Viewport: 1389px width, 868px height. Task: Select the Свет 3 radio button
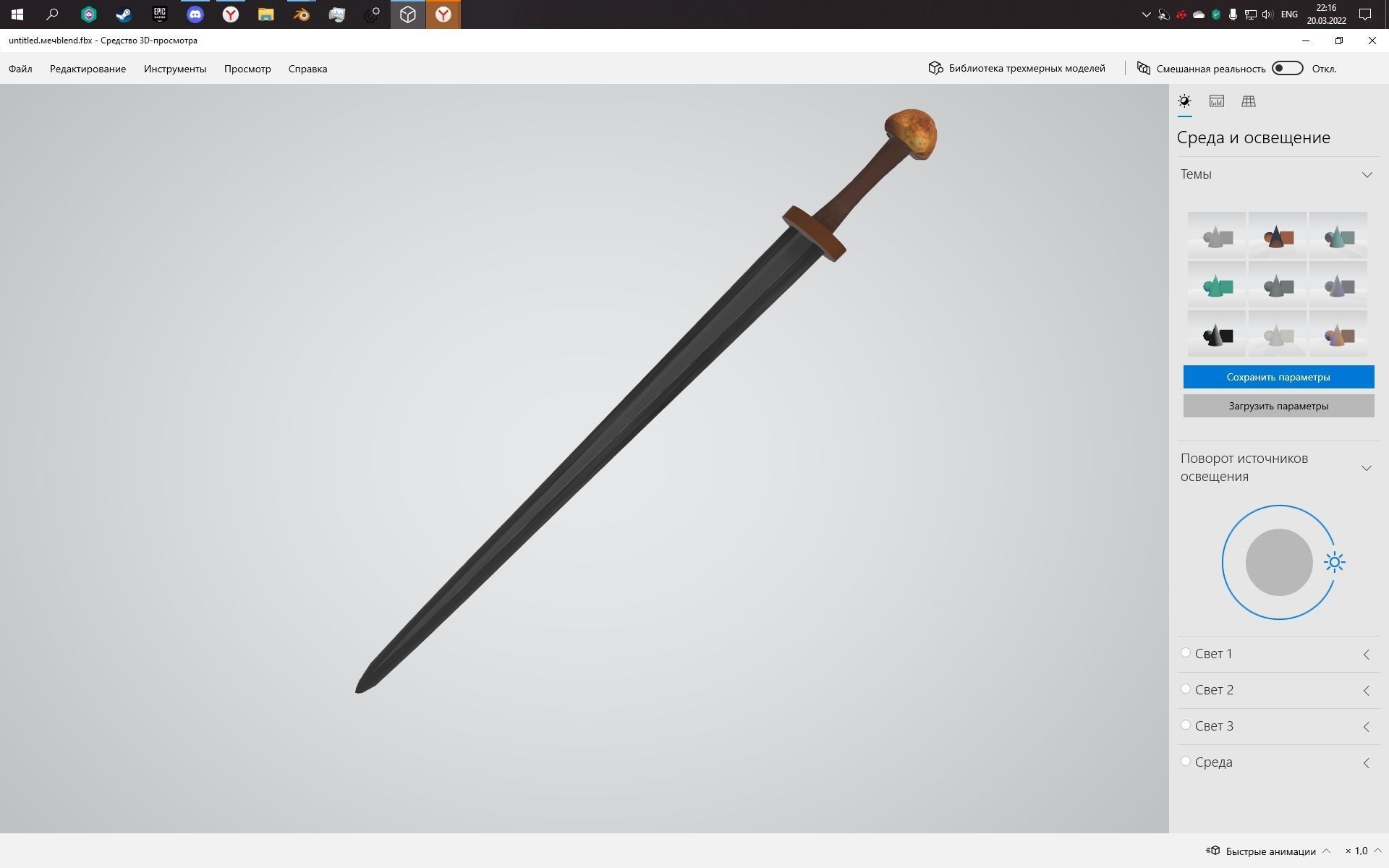(1185, 725)
